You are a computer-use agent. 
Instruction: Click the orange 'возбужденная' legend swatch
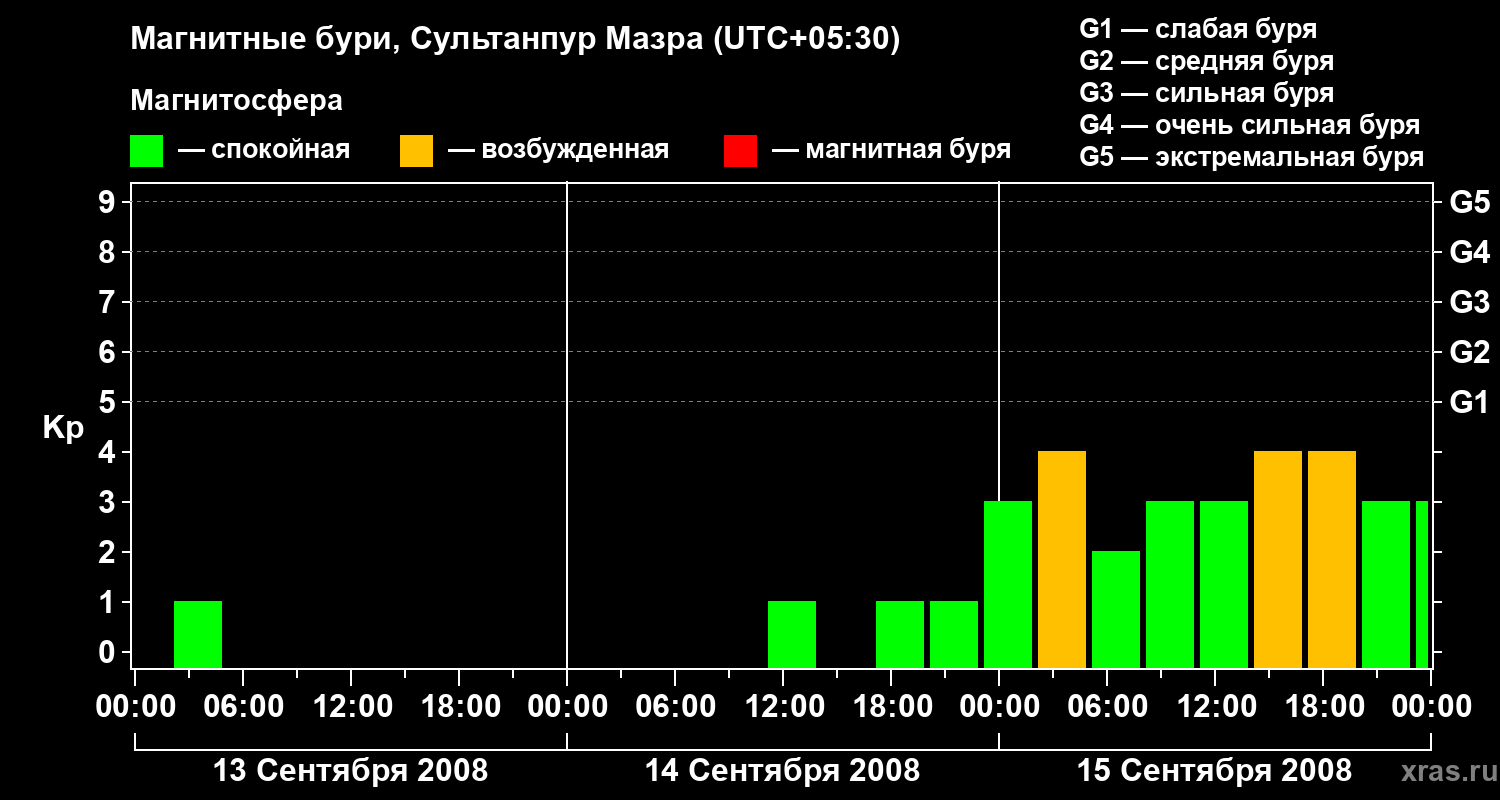(x=416, y=151)
